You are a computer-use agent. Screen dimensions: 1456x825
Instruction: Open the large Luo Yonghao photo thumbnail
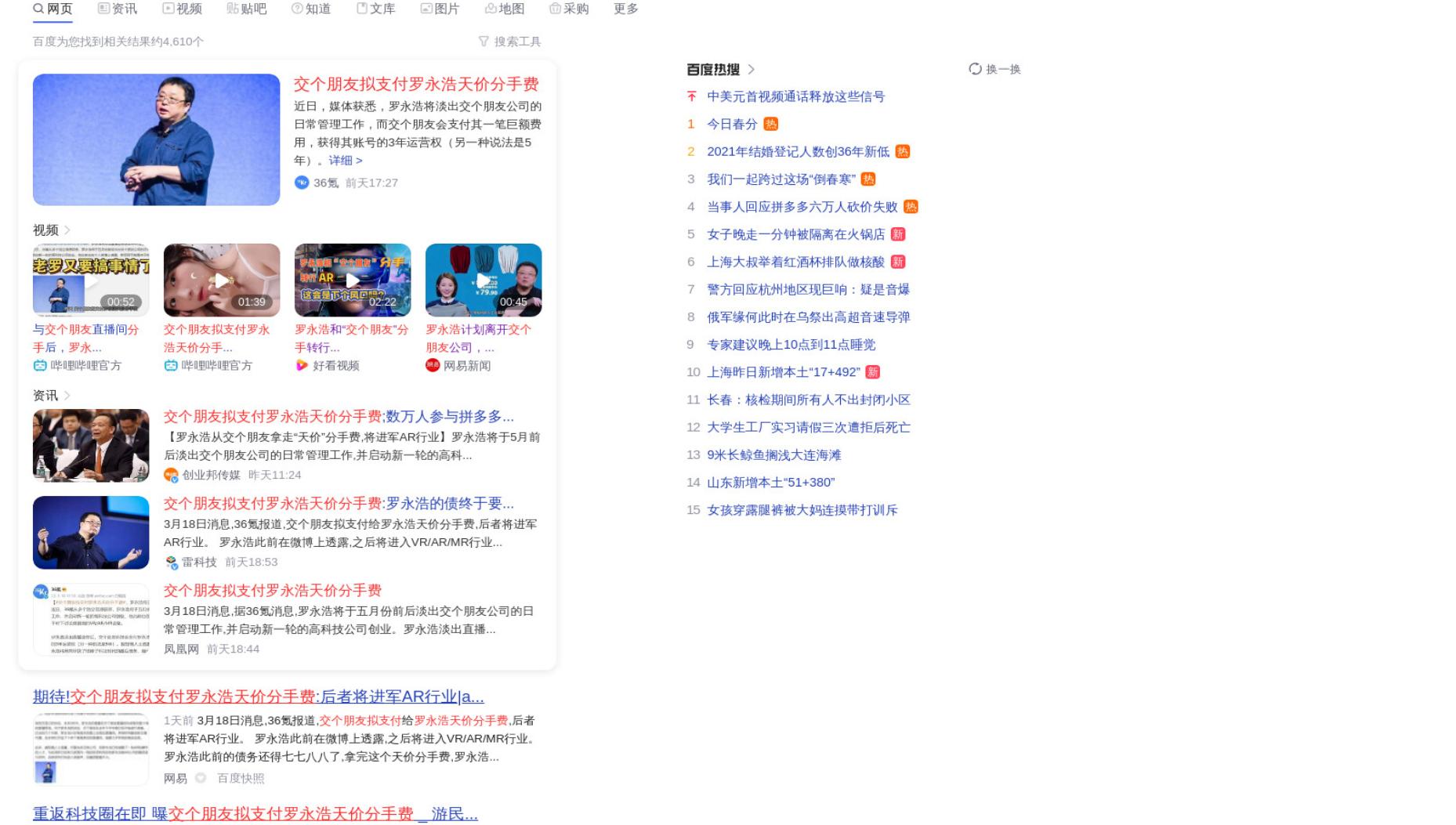coord(156,139)
